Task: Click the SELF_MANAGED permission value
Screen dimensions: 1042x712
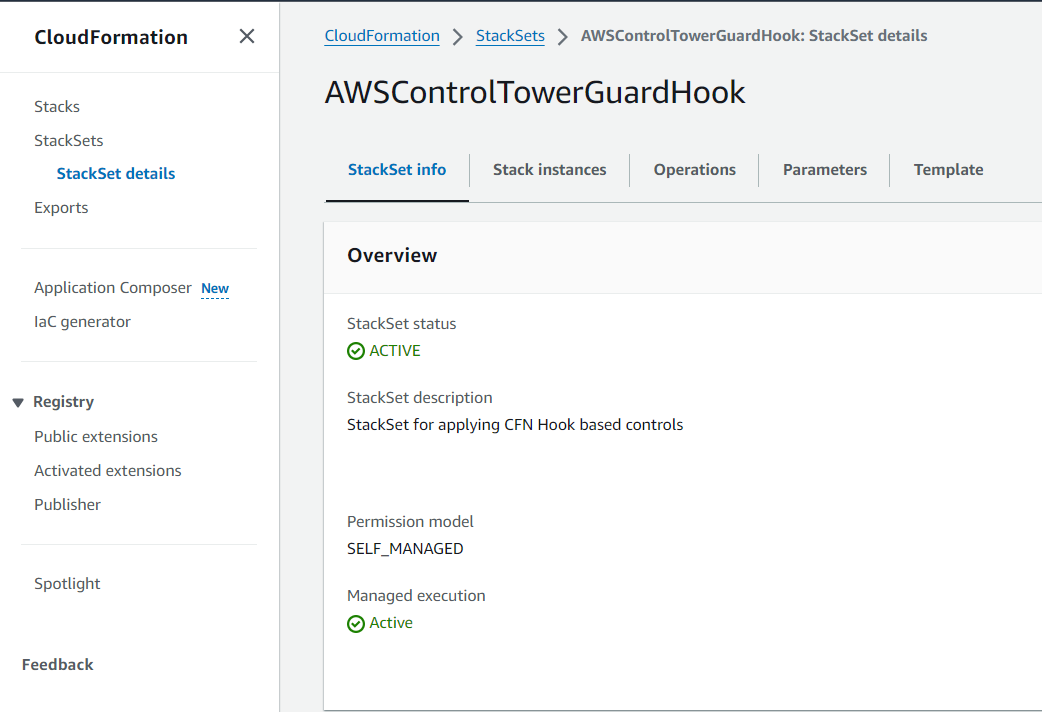Action: [405, 549]
